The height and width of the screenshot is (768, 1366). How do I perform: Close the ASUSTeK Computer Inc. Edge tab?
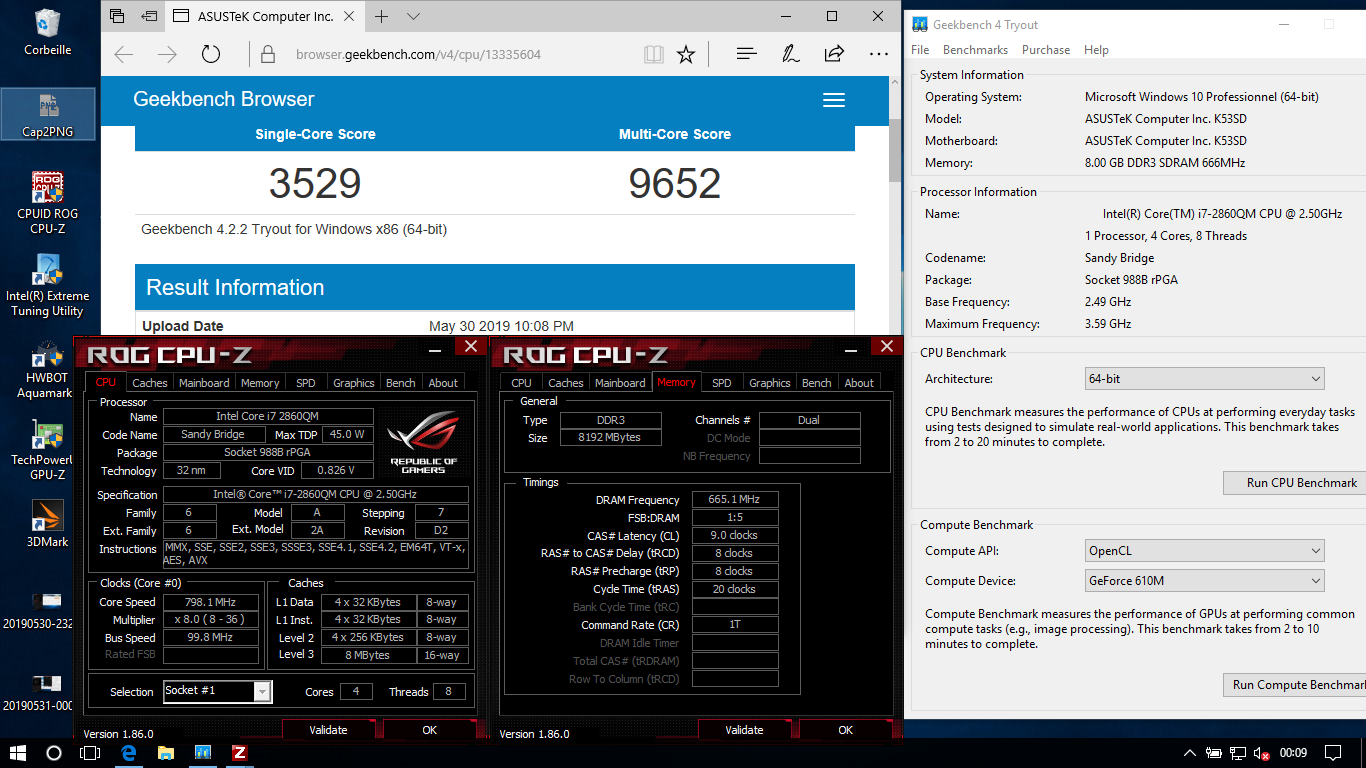click(x=349, y=16)
